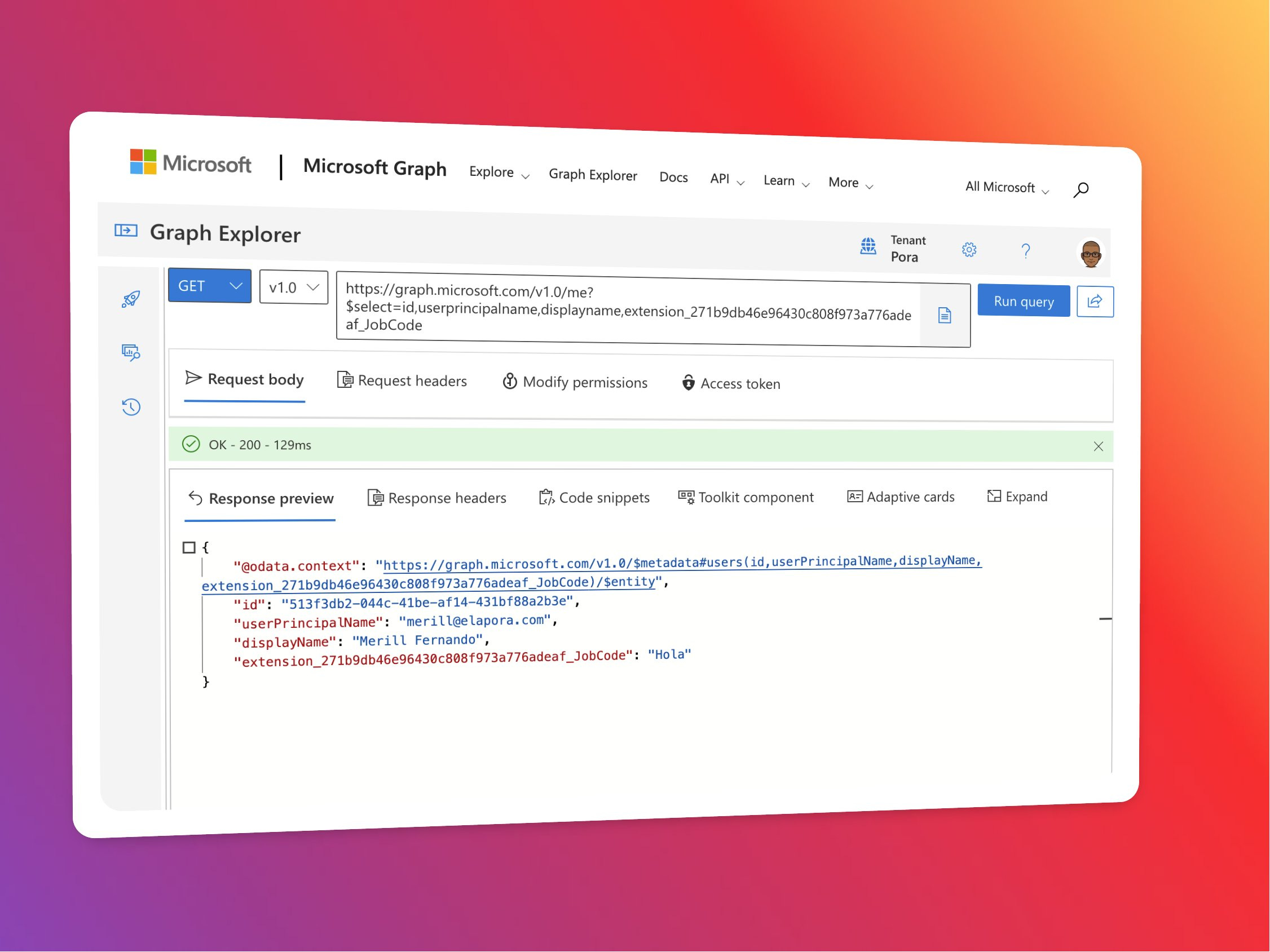Click the Run query button
1270x952 pixels.
pyautogui.click(x=1023, y=301)
